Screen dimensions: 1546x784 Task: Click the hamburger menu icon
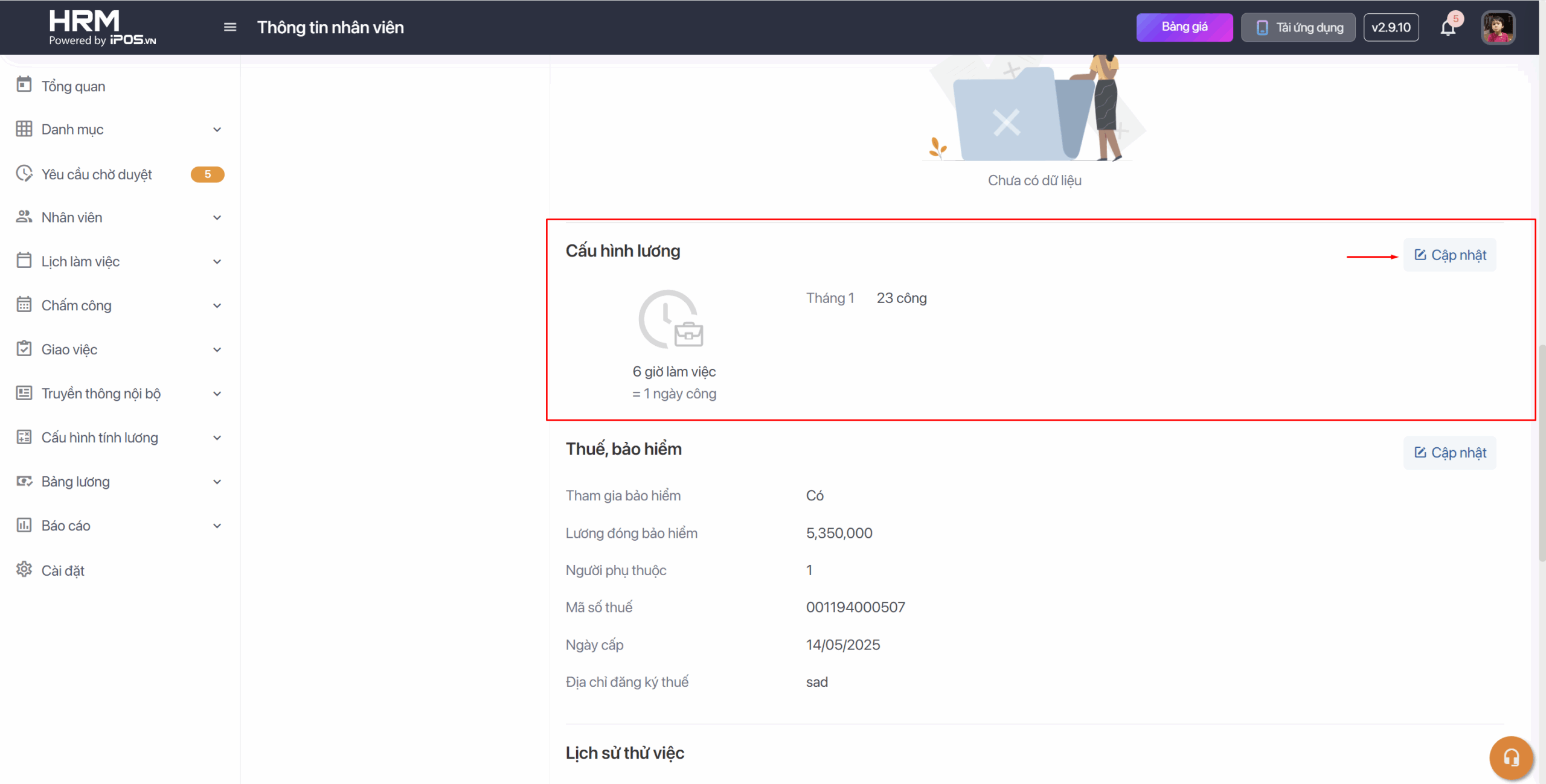pos(229,27)
